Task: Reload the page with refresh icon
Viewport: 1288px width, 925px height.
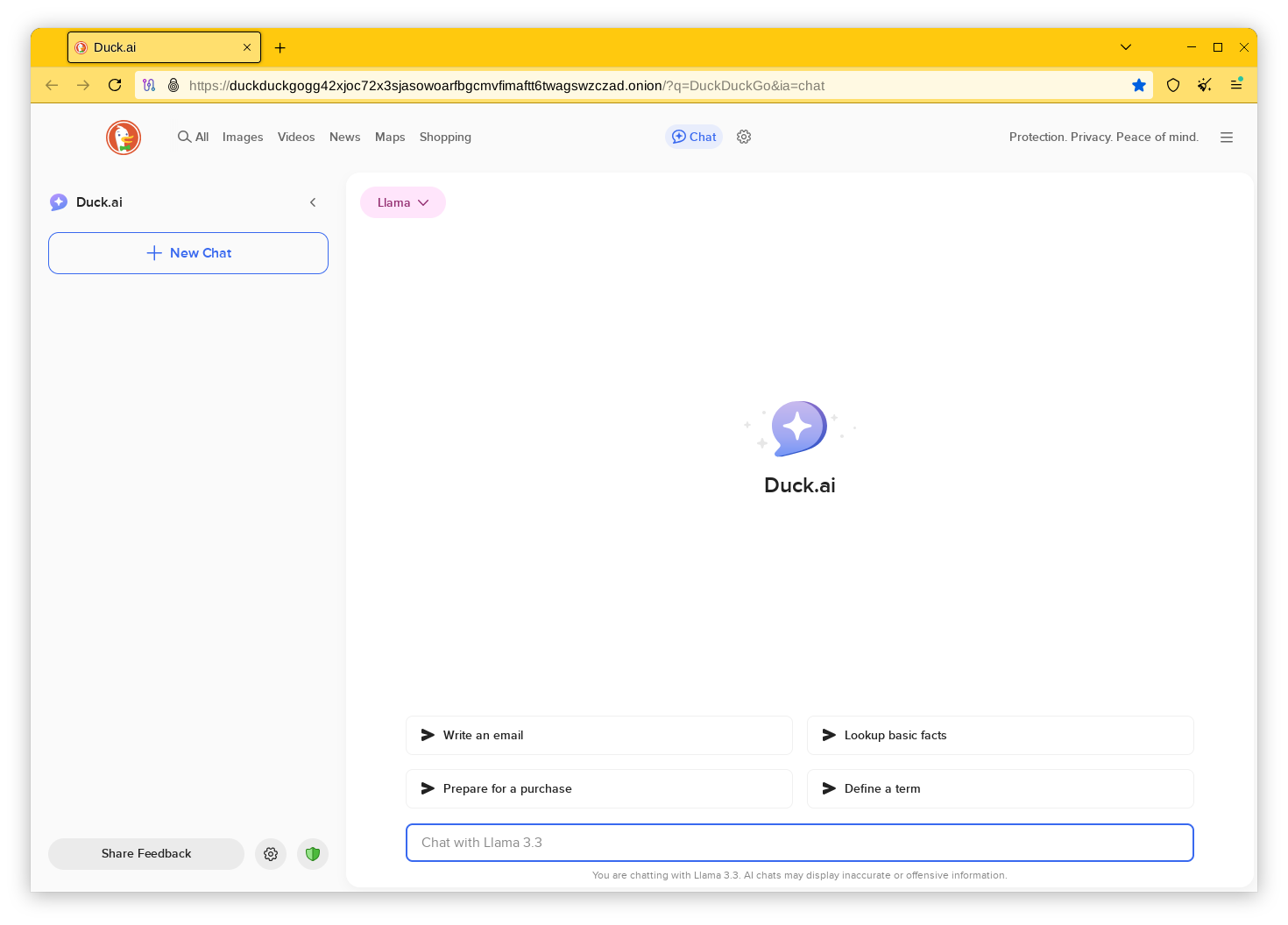Action: (x=115, y=85)
